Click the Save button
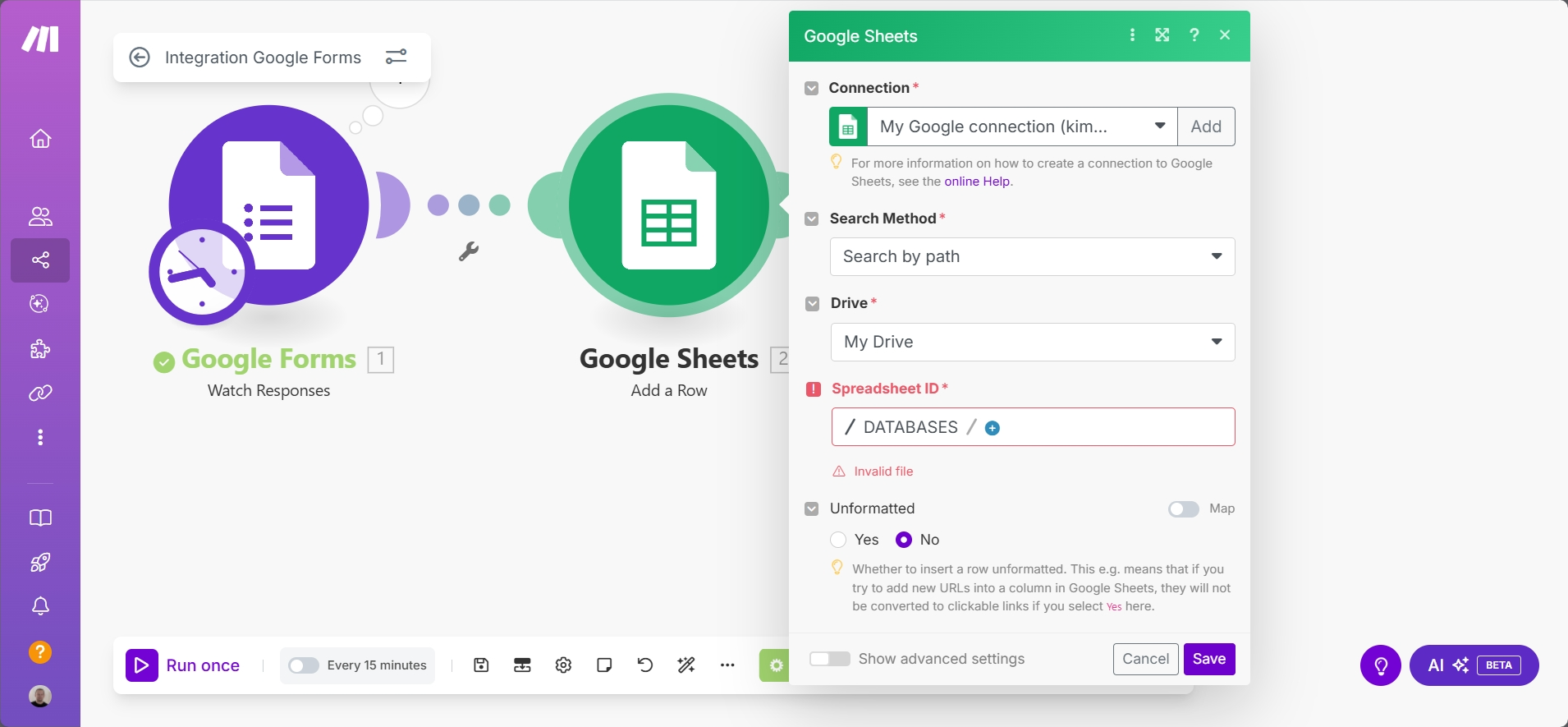1568x727 pixels. coord(1209,659)
